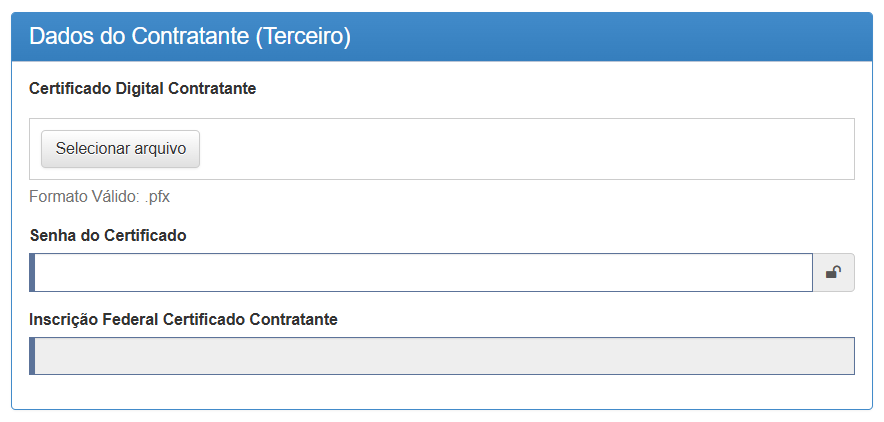Screen dimensions: 884x422
Task: Click the Formato Válido: .pfx hint text
Action: [99, 197]
